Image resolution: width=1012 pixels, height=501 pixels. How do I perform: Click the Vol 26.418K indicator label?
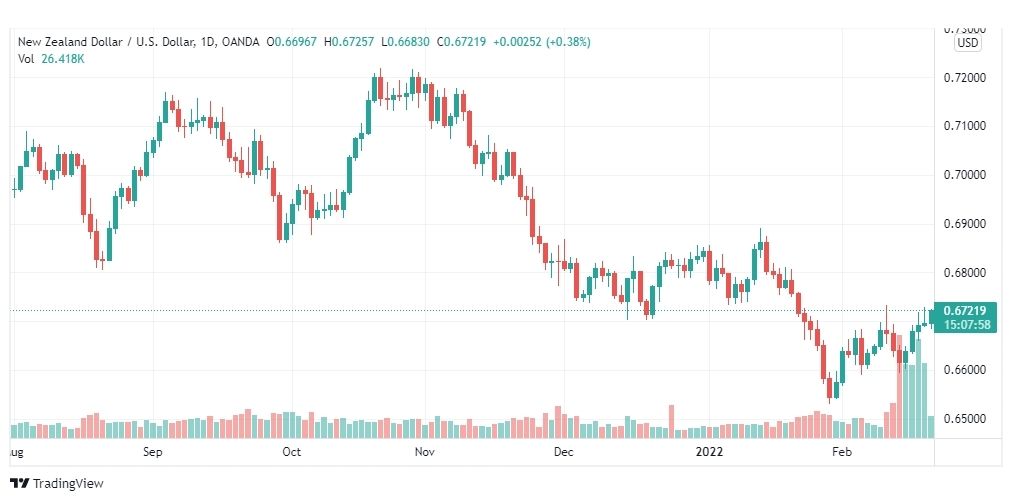[52, 59]
